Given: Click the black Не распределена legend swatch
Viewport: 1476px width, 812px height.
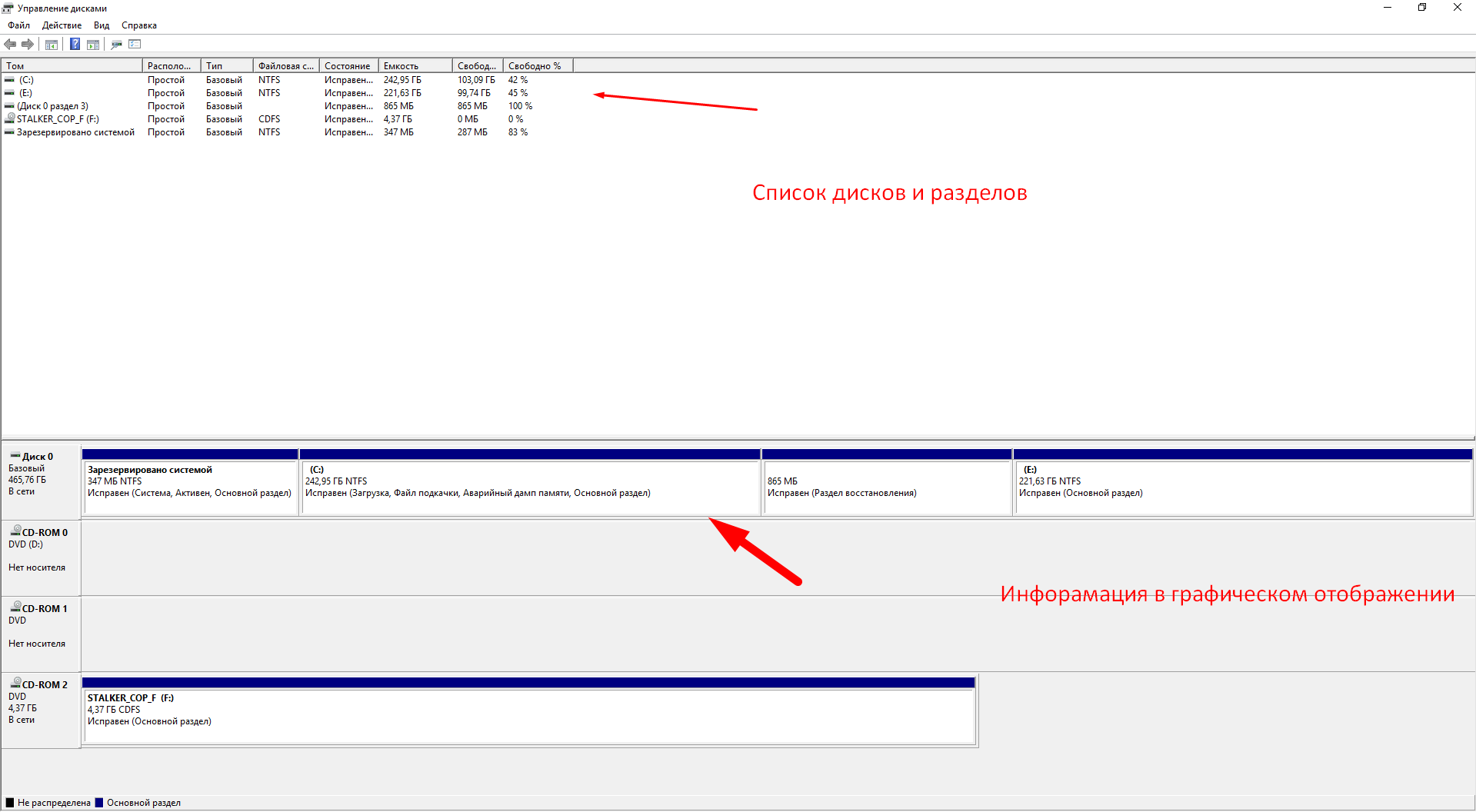Looking at the screenshot, I should click(10, 803).
